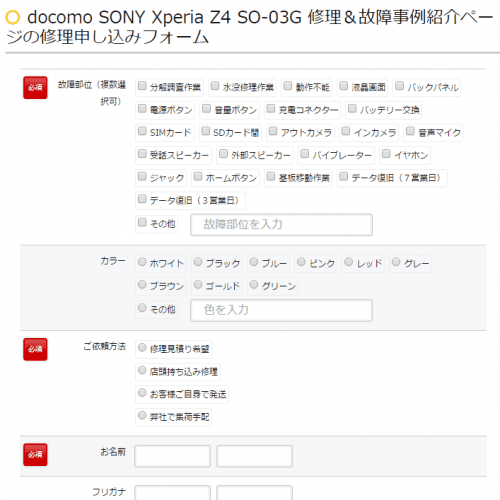This screenshot has height=500, width=500.
Task: Check the 電源ボタン checkbox
Action: [142, 109]
